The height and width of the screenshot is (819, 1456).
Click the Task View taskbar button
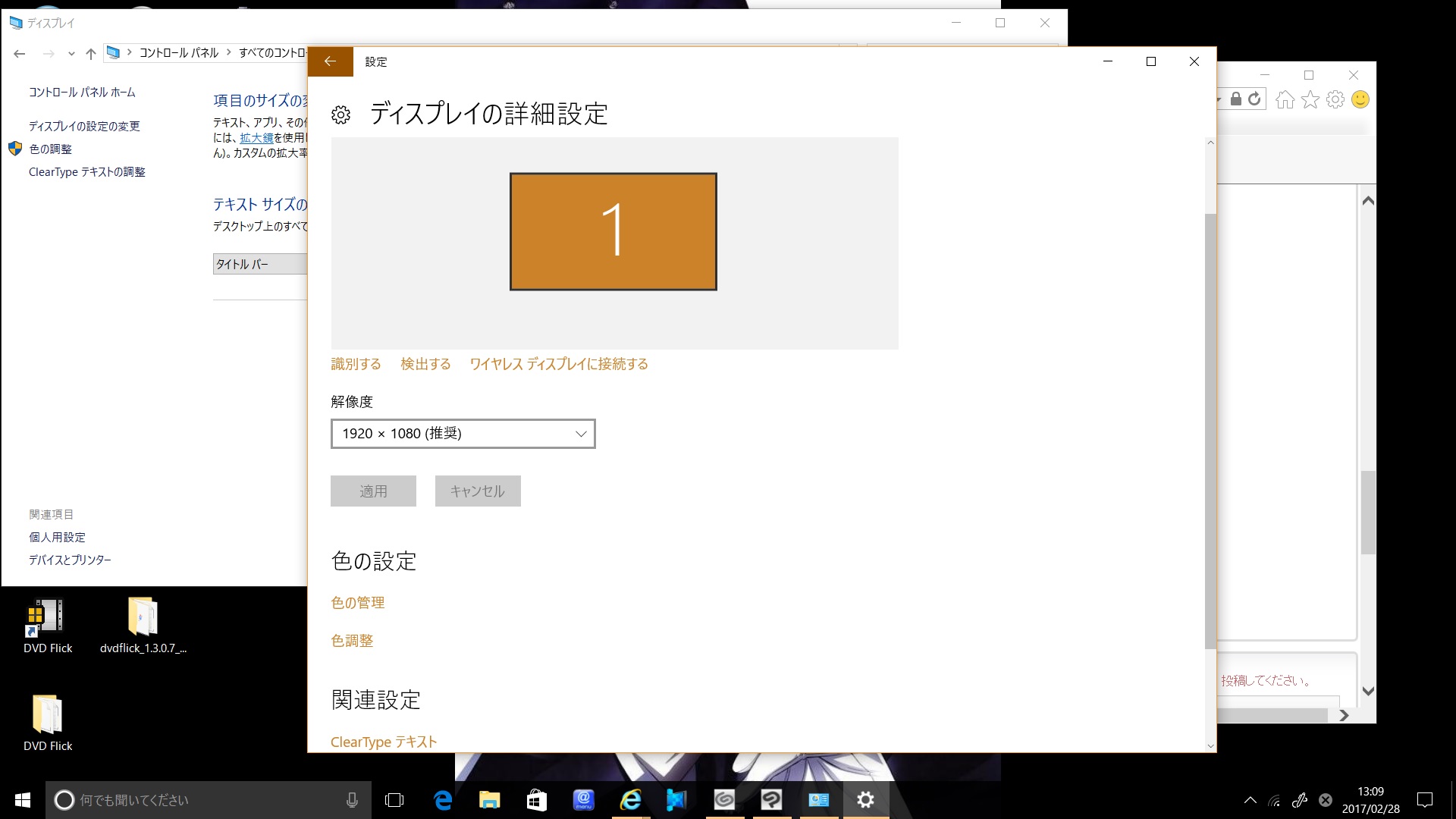394,799
